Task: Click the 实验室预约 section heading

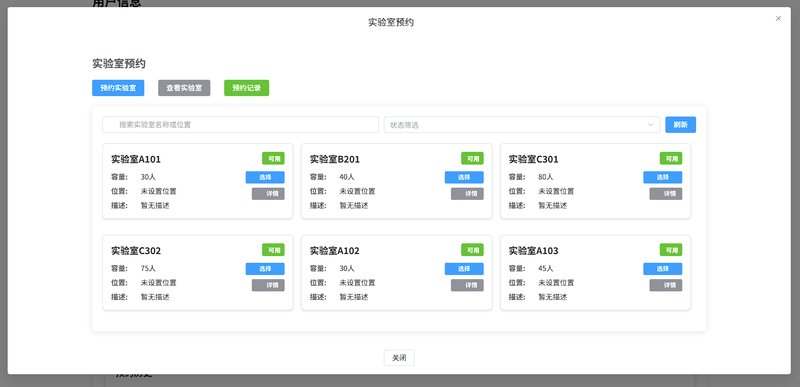Action: tap(119, 64)
